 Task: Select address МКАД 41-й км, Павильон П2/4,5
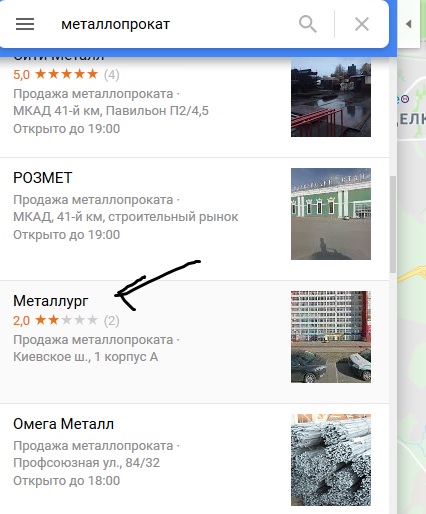111,110
